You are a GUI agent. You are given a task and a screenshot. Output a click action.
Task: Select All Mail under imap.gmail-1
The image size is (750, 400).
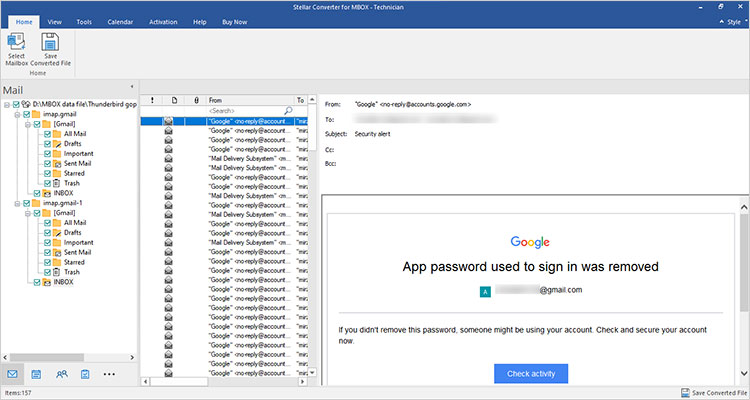75,222
